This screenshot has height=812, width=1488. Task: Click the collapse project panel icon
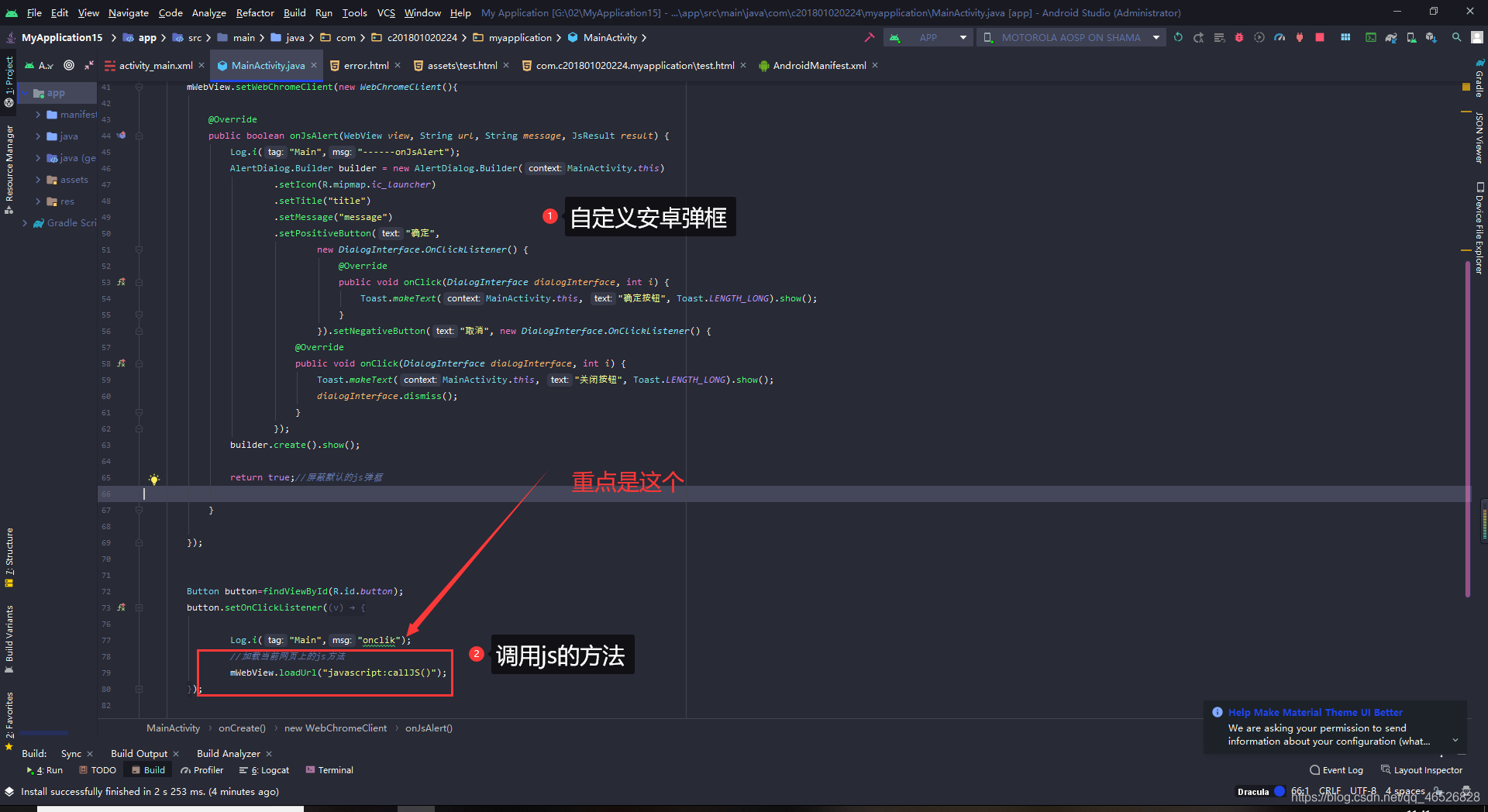click(89, 65)
